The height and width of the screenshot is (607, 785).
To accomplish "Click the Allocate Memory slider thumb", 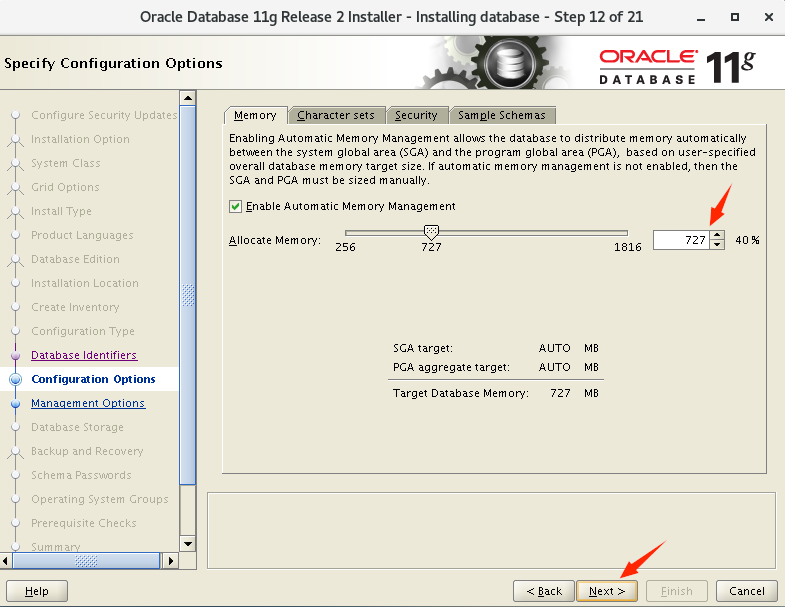I will [431, 231].
